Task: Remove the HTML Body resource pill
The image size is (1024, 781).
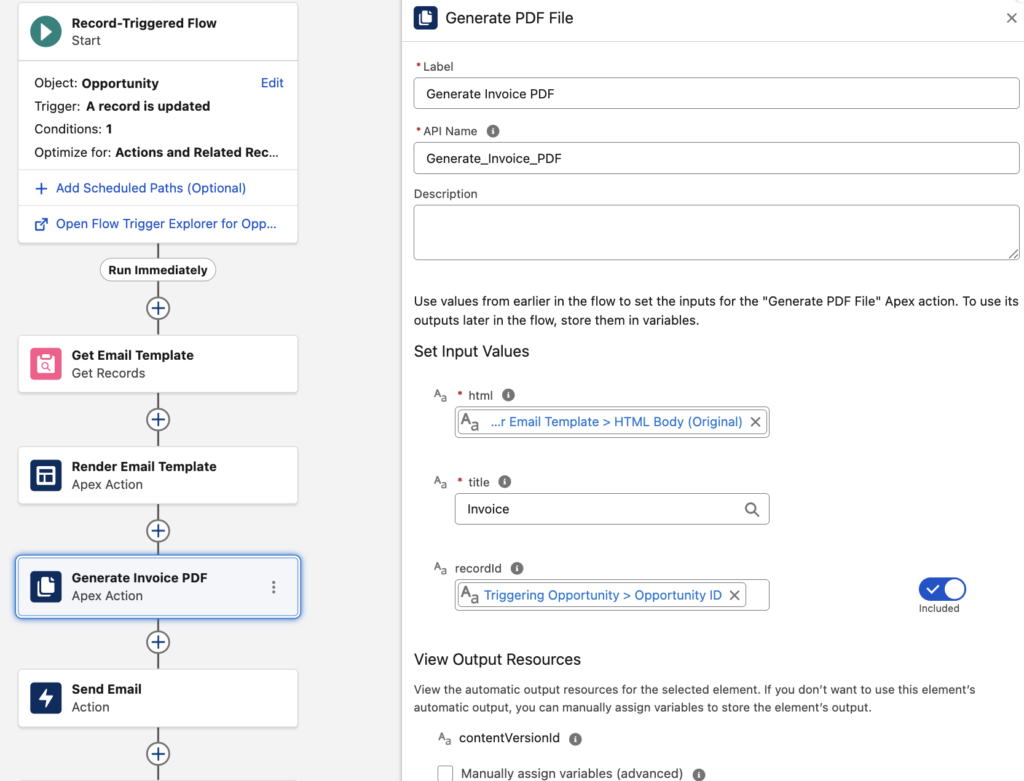Action: (x=756, y=422)
